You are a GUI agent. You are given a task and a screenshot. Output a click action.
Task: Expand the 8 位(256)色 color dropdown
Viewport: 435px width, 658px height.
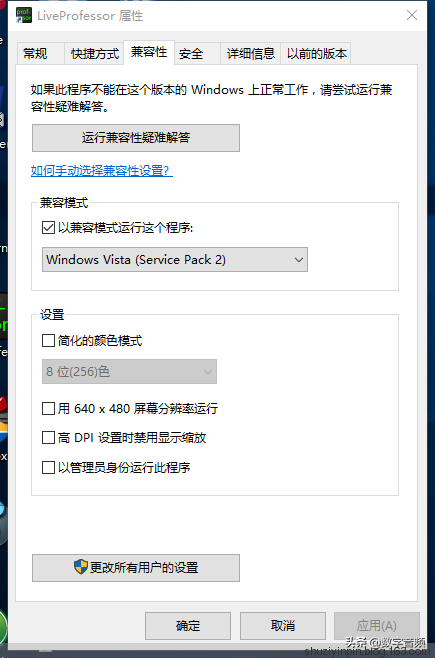129,371
